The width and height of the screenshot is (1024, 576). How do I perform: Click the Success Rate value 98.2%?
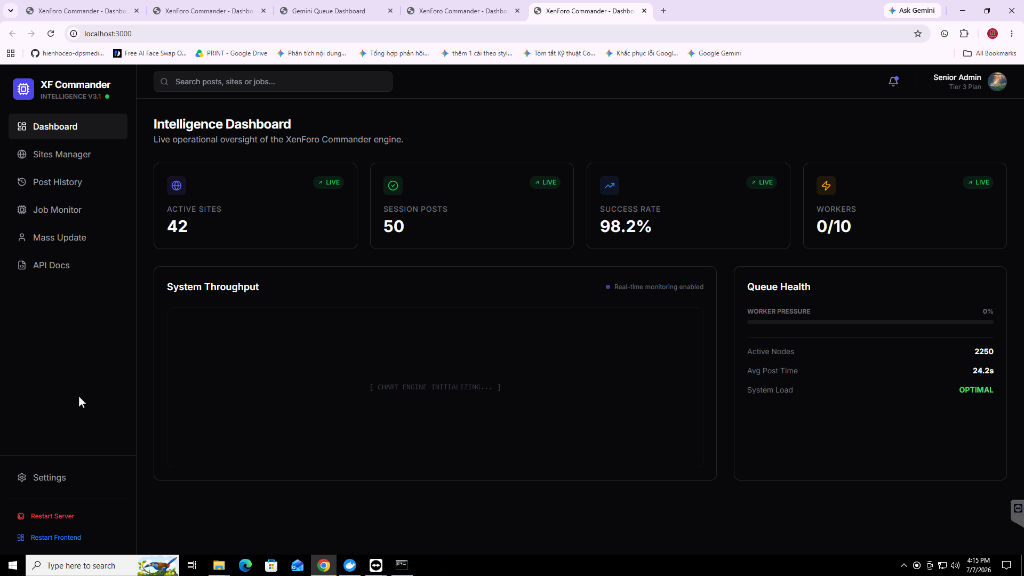[626, 227]
